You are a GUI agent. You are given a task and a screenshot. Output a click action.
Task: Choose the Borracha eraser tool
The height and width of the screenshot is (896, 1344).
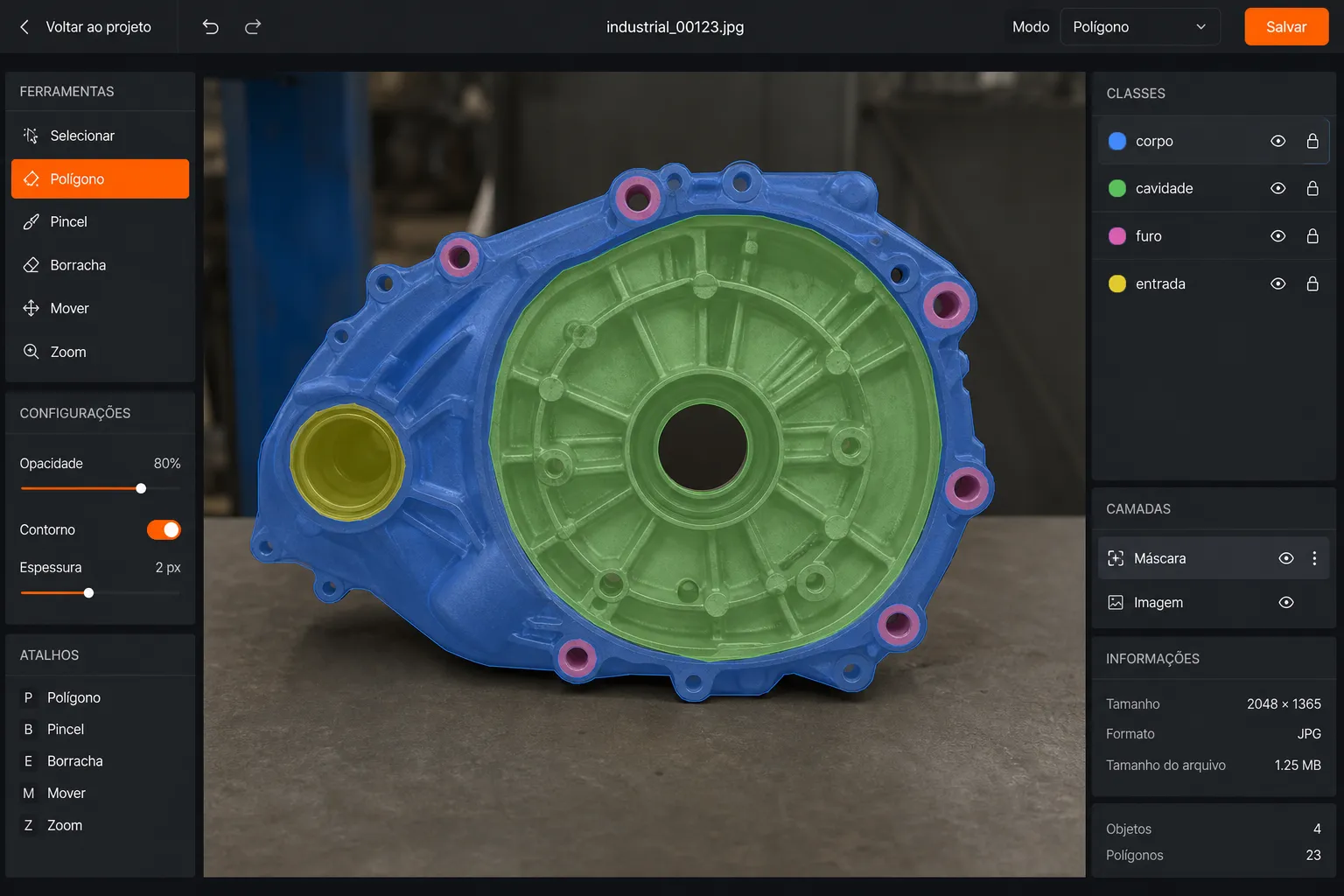click(100, 265)
